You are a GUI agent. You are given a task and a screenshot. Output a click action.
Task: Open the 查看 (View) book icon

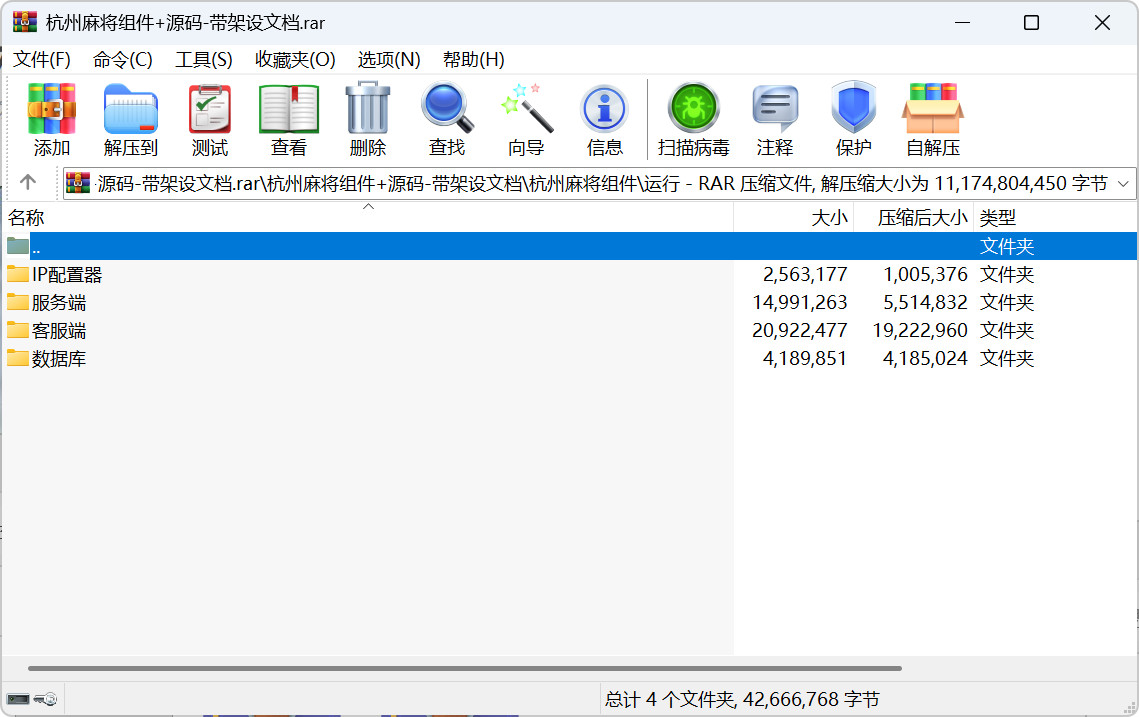click(x=289, y=109)
